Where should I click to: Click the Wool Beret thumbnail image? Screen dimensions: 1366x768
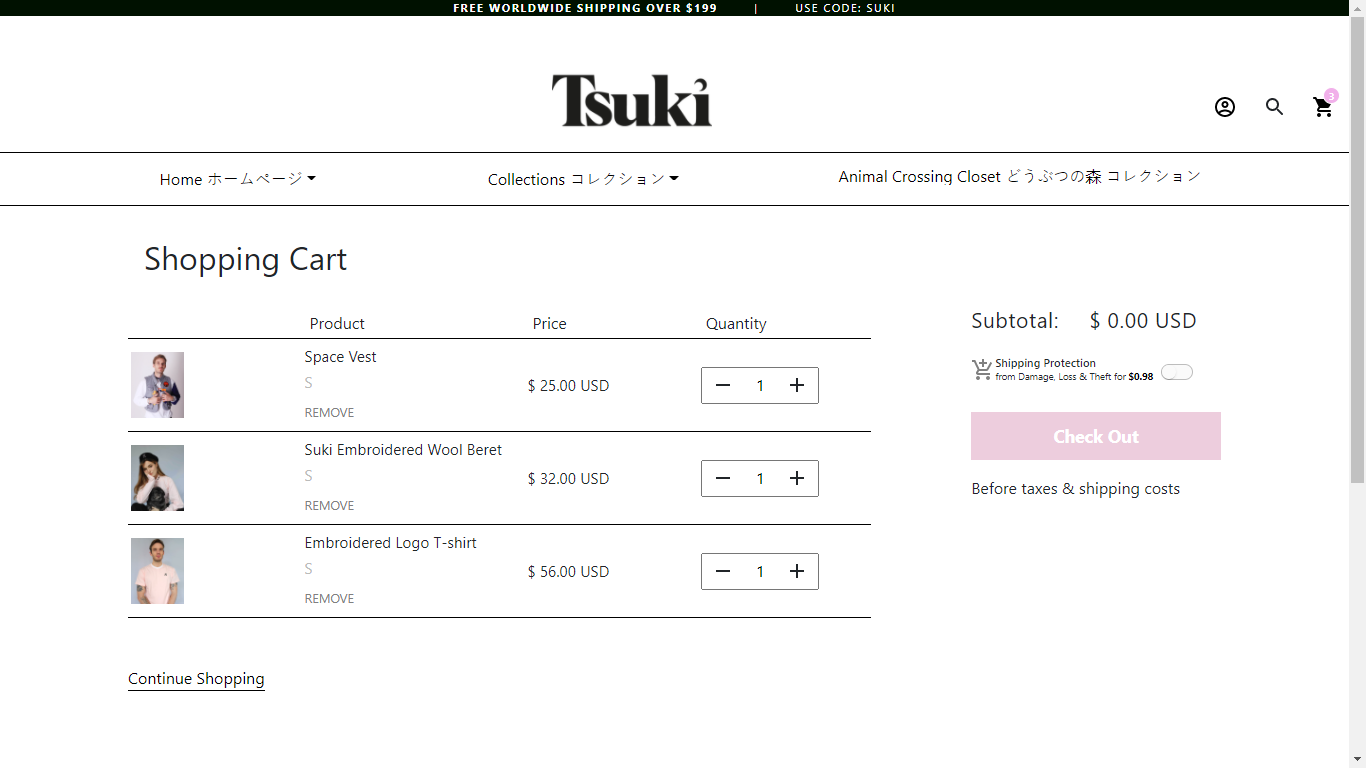[x=157, y=478]
